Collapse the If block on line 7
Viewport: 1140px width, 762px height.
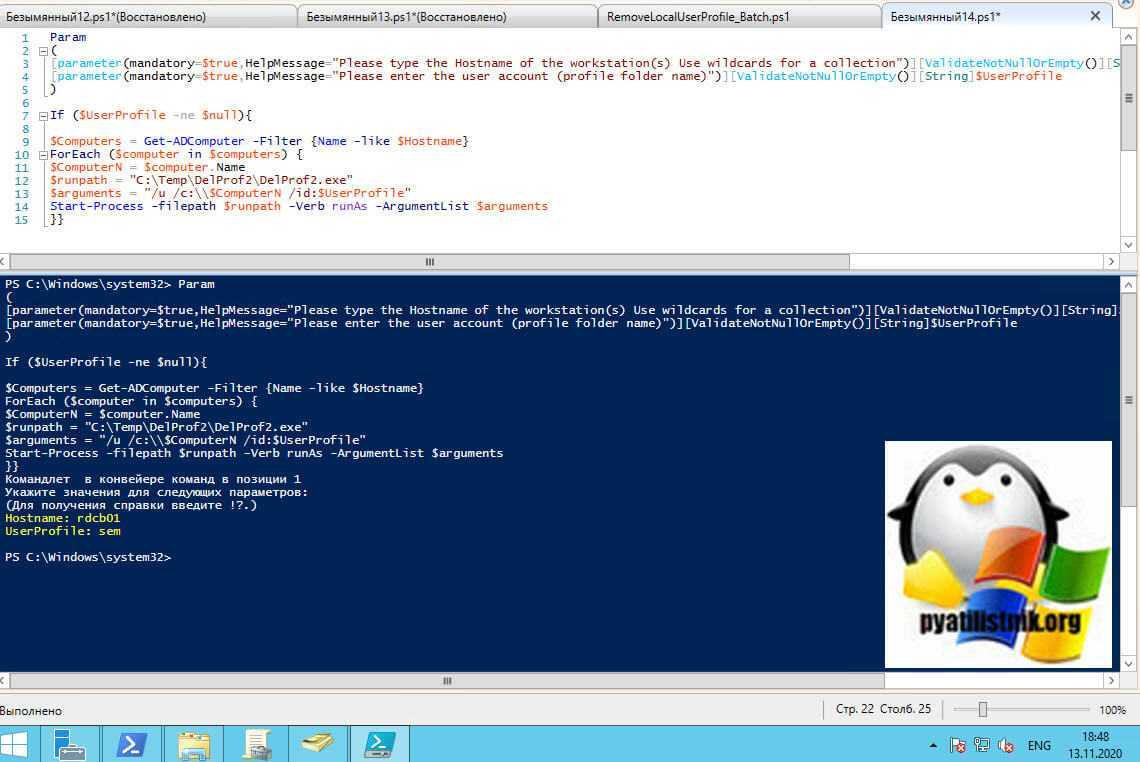coord(41,116)
